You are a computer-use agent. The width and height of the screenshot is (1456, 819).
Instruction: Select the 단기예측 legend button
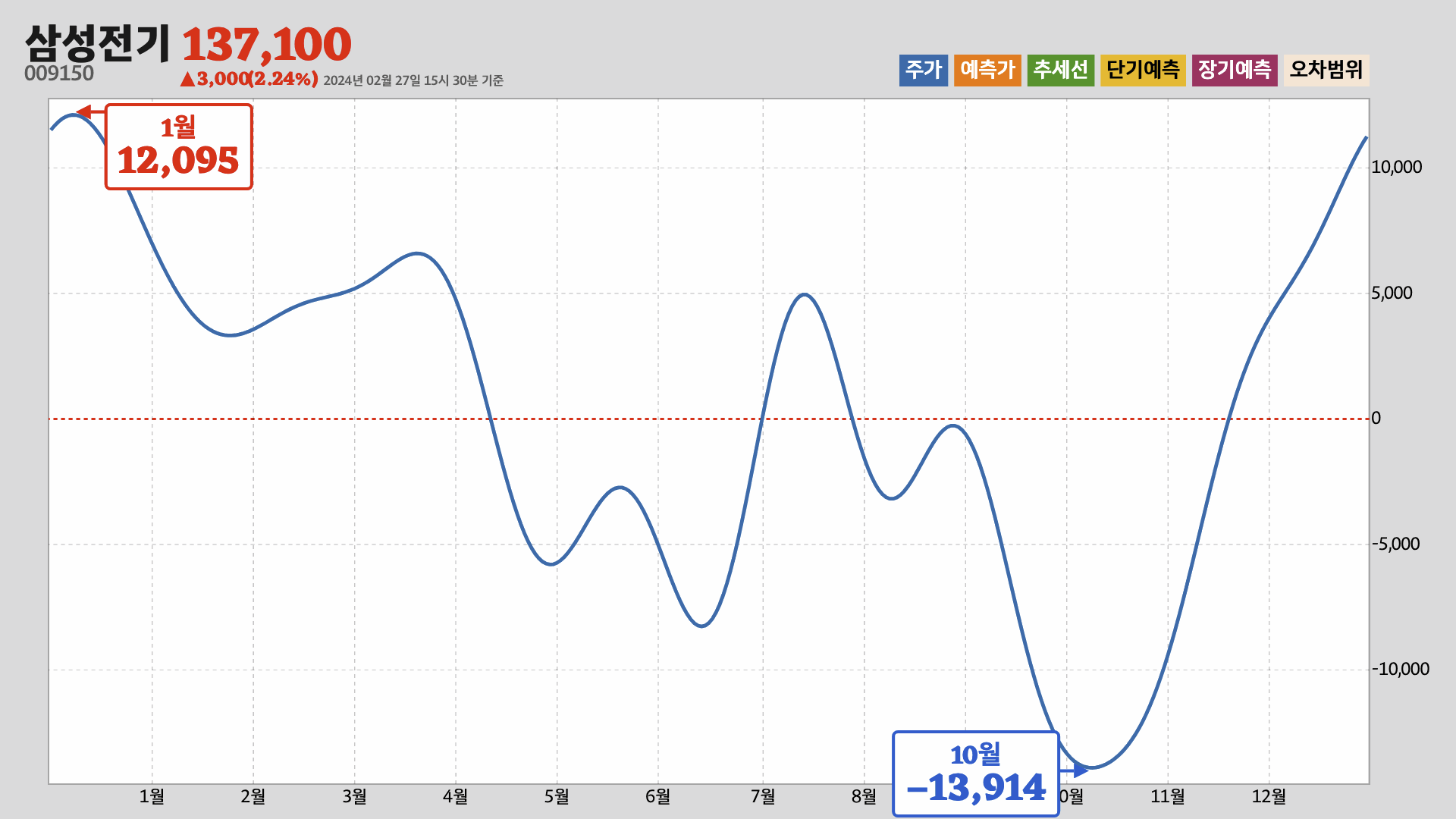pyautogui.click(x=1143, y=70)
